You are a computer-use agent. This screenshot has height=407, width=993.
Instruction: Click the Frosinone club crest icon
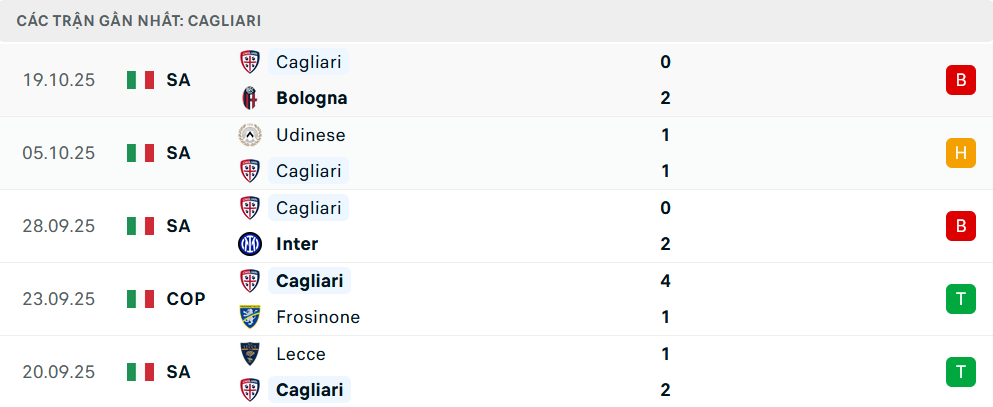point(249,317)
